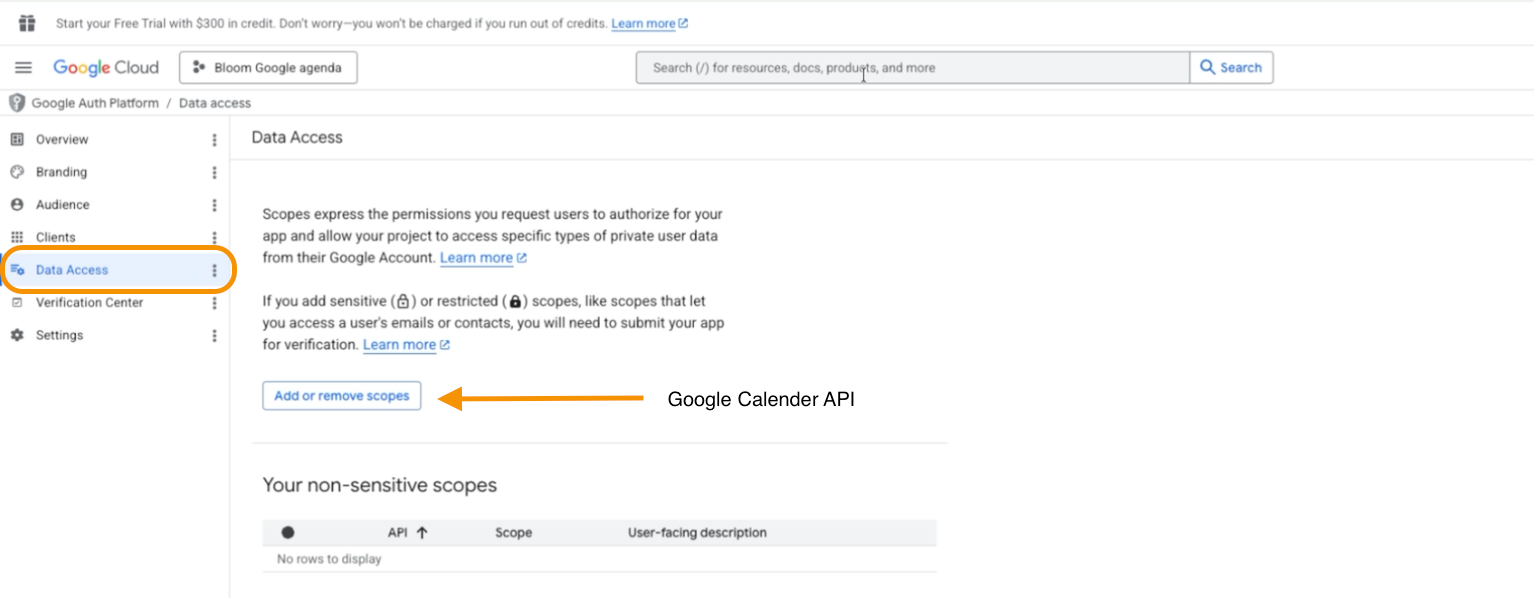Open the hamburger navigation menu

click(23, 68)
